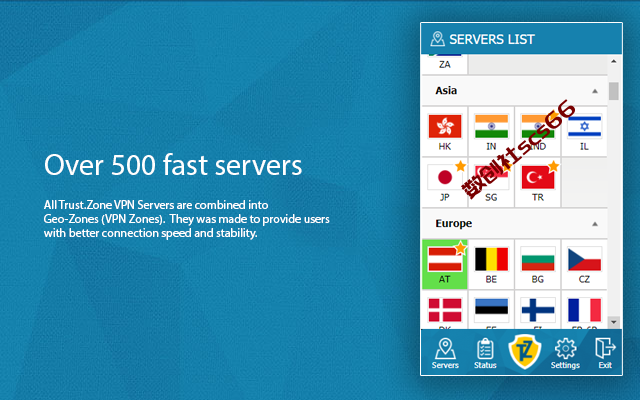Select the BG Bulgaria server flag
Image resolution: width=640 pixels, height=400 pixels.
pos(538,259)
